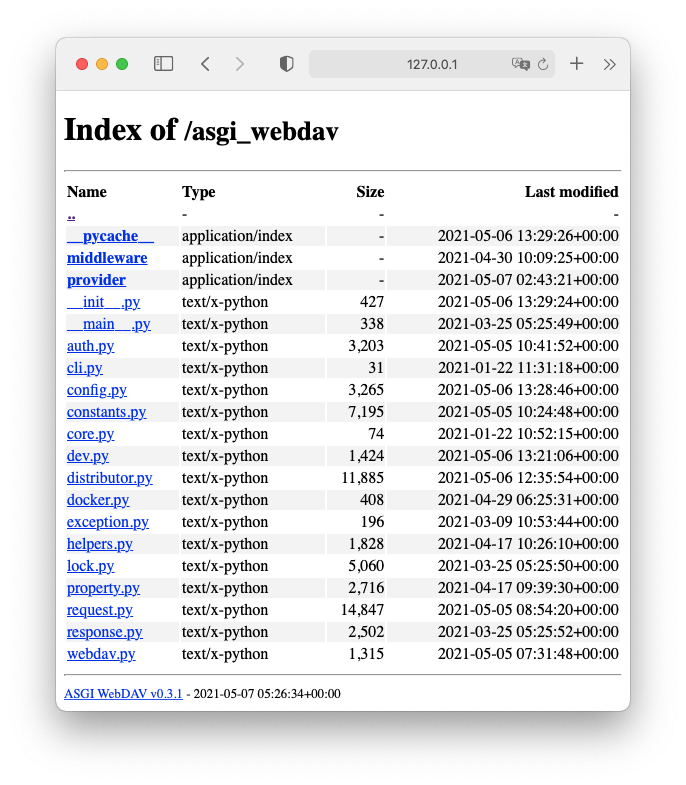Go forward with the right chevron

click(x=240, y=64)
